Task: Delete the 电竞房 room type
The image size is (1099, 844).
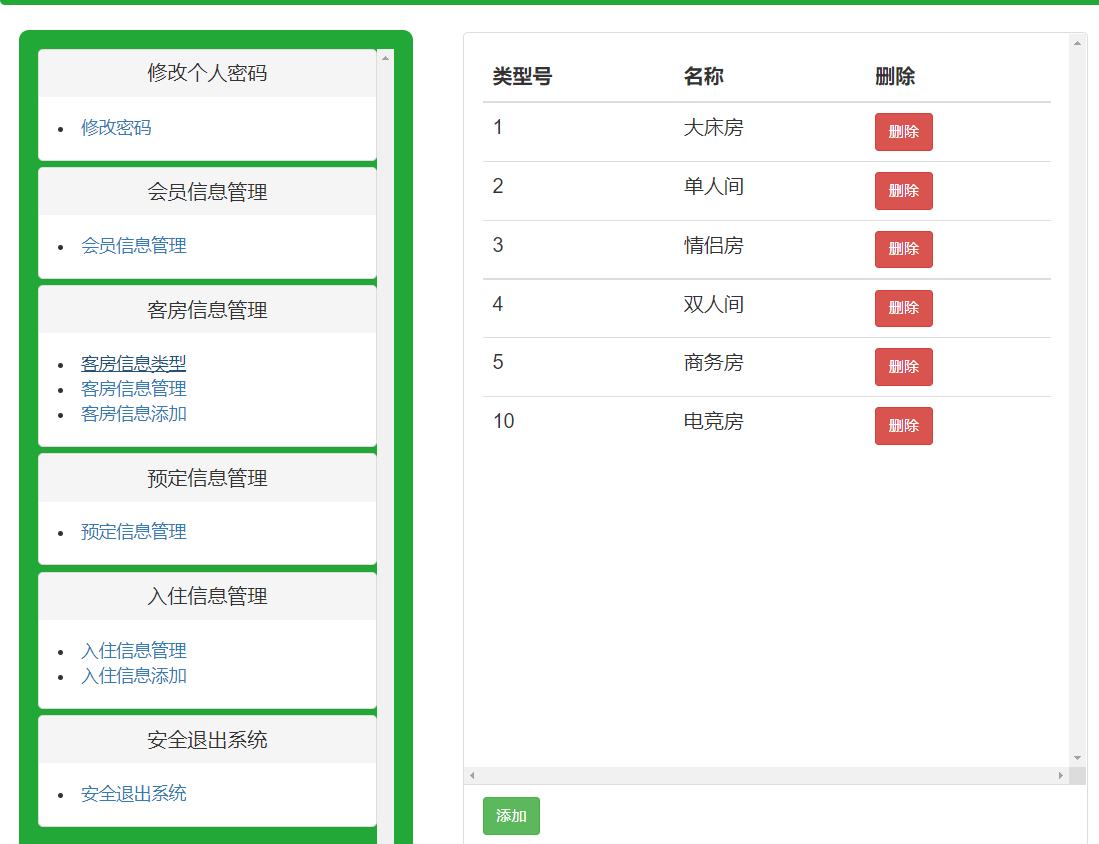Action: (903, 425)
